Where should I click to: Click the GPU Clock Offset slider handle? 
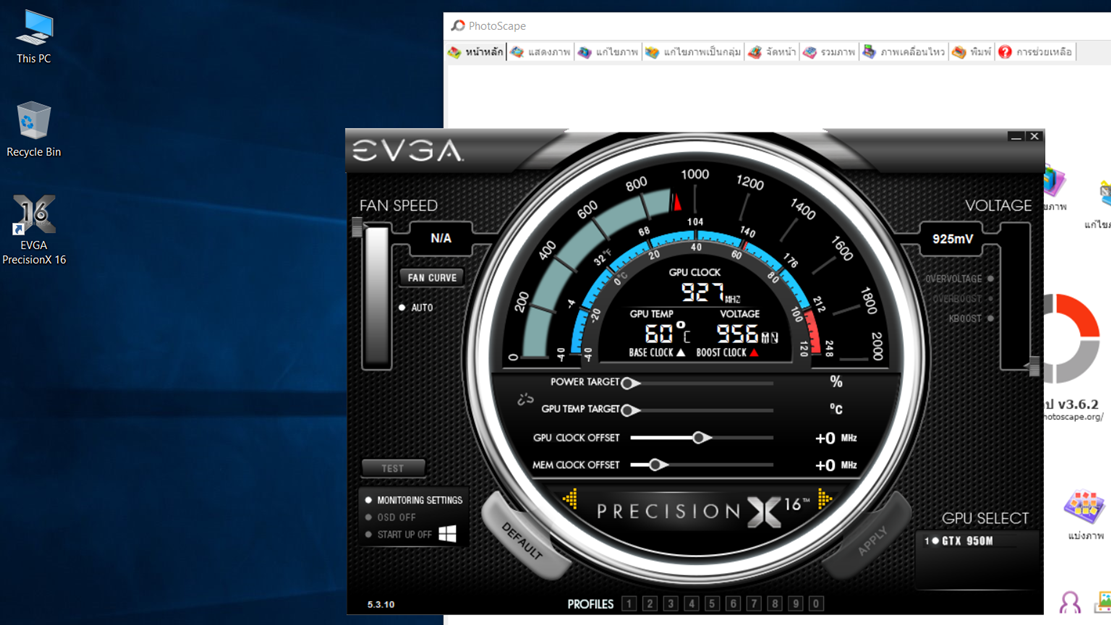700,438
